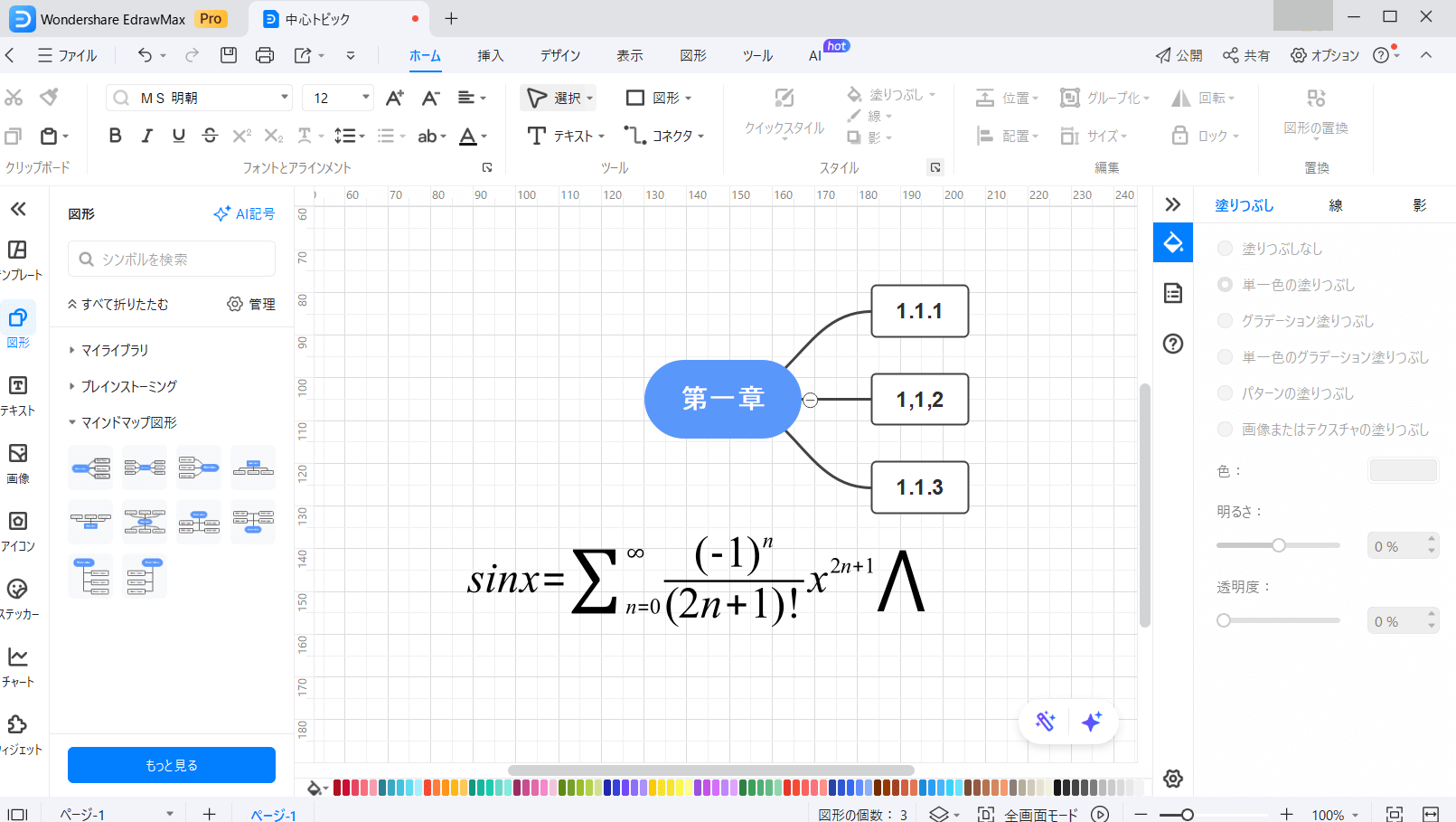Open the ホーム ribbon tab

pyautogui.click(x=425, y=56)
